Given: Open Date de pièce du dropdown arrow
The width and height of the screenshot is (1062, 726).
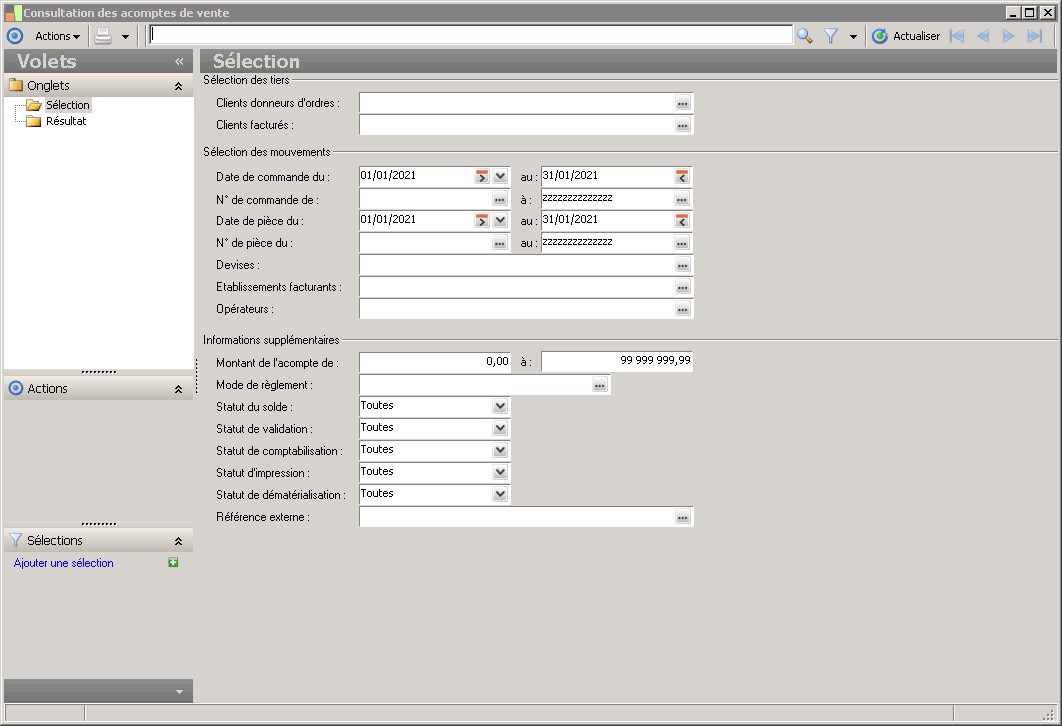Looking at the screenshot, I should (500, 221).
